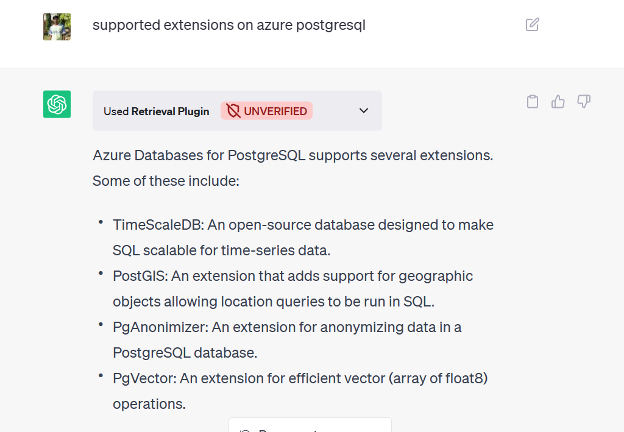Click the crossed shield icon in UNVERIFIED badge
Image resolution: width=624 pixels, height=432 pixels.
pos(233,111)
